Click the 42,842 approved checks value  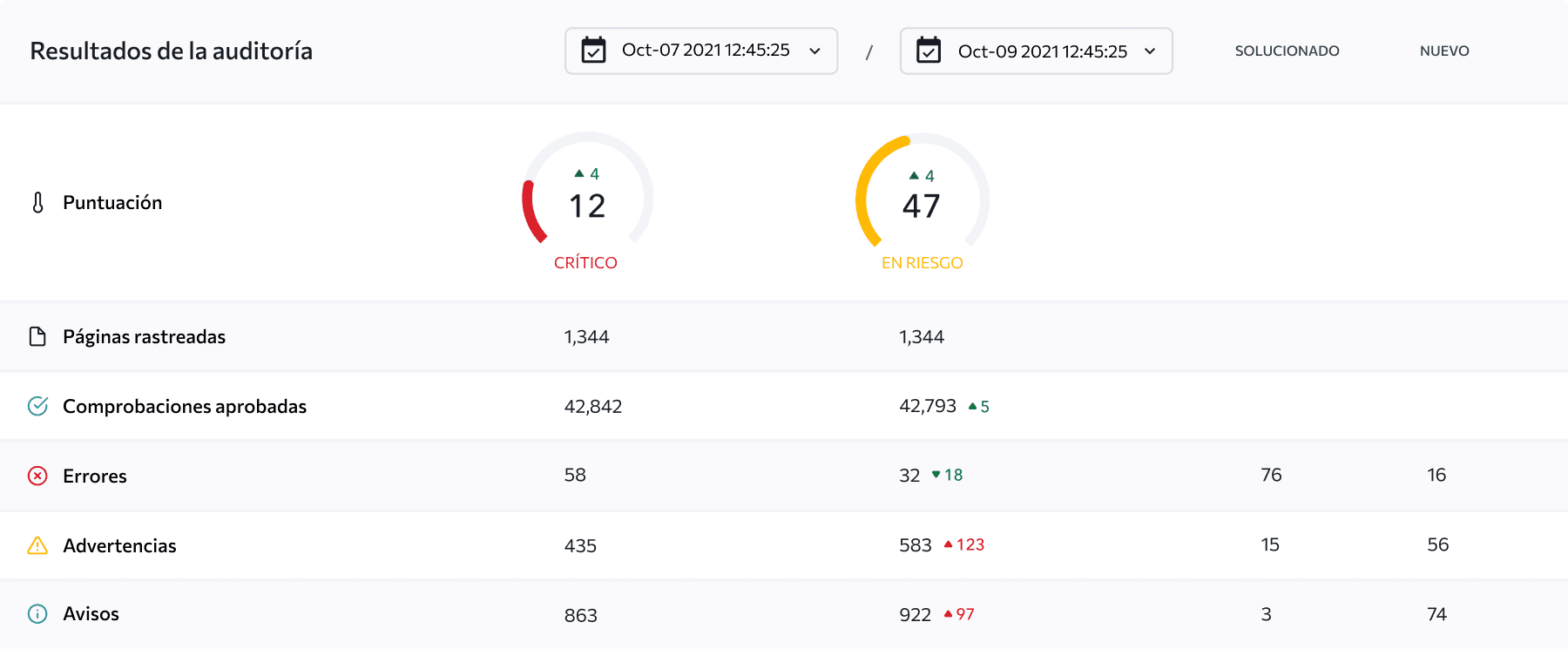point(593,406)
